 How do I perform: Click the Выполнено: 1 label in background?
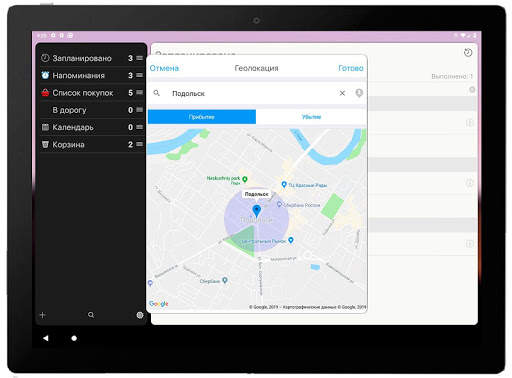point(452,76)
